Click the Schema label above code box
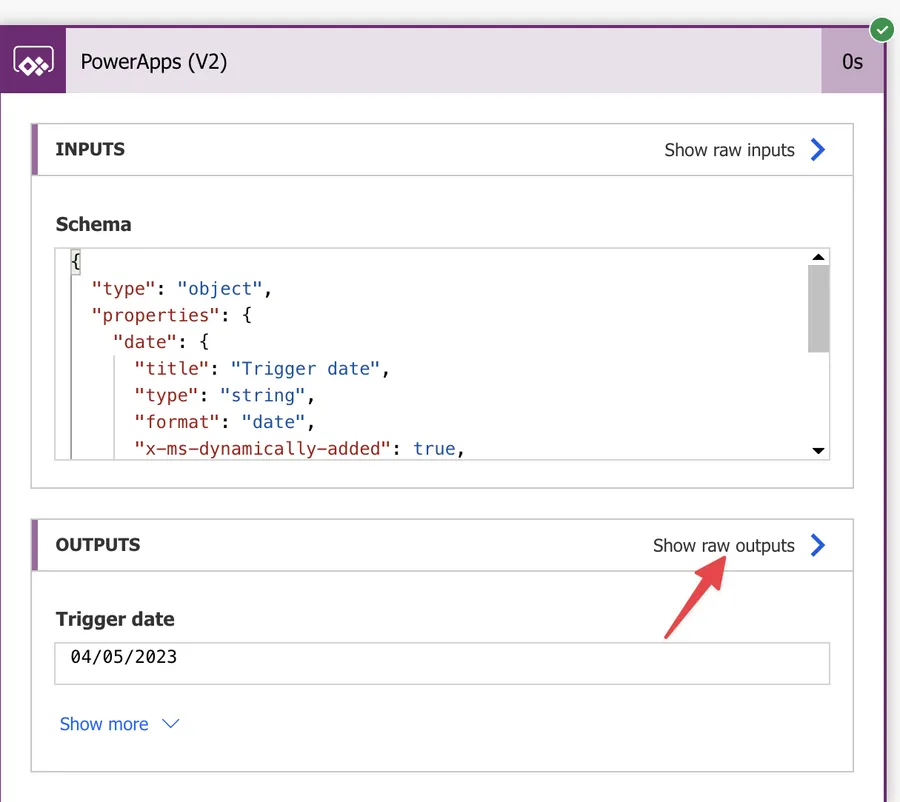This screenshot has width=900, height=802. click(x=93, y=224)
